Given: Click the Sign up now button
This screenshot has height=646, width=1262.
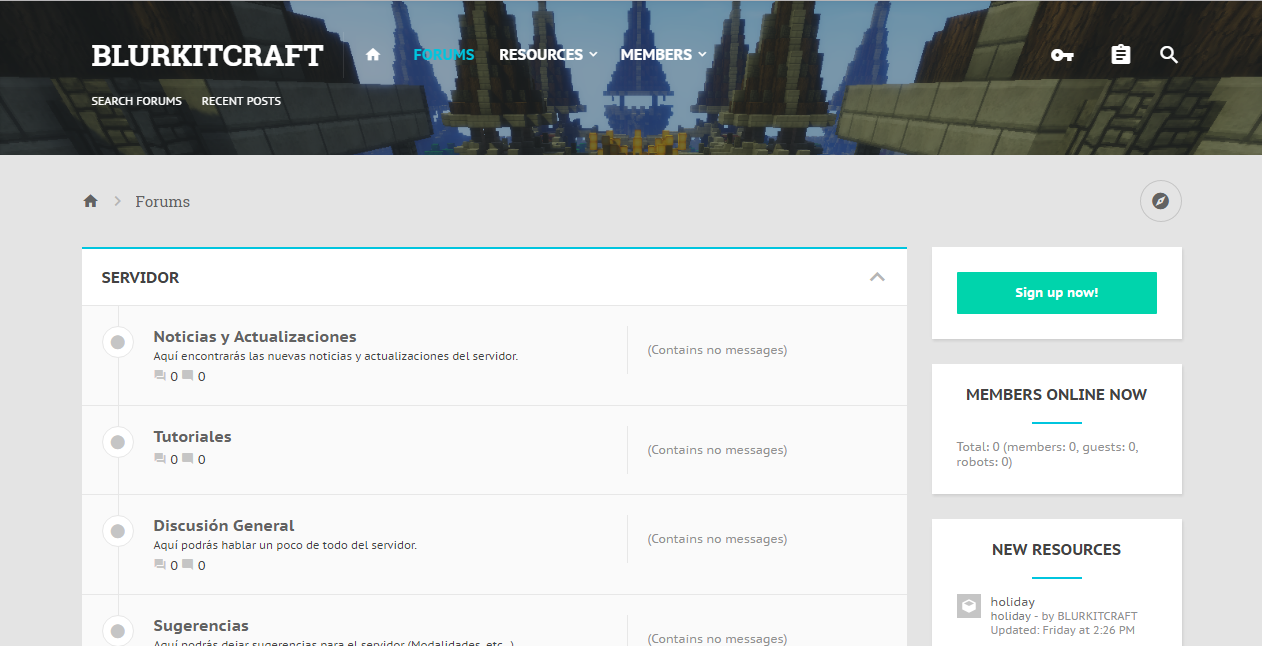Looking at the screenshot, I should (x=1056, y=293).
